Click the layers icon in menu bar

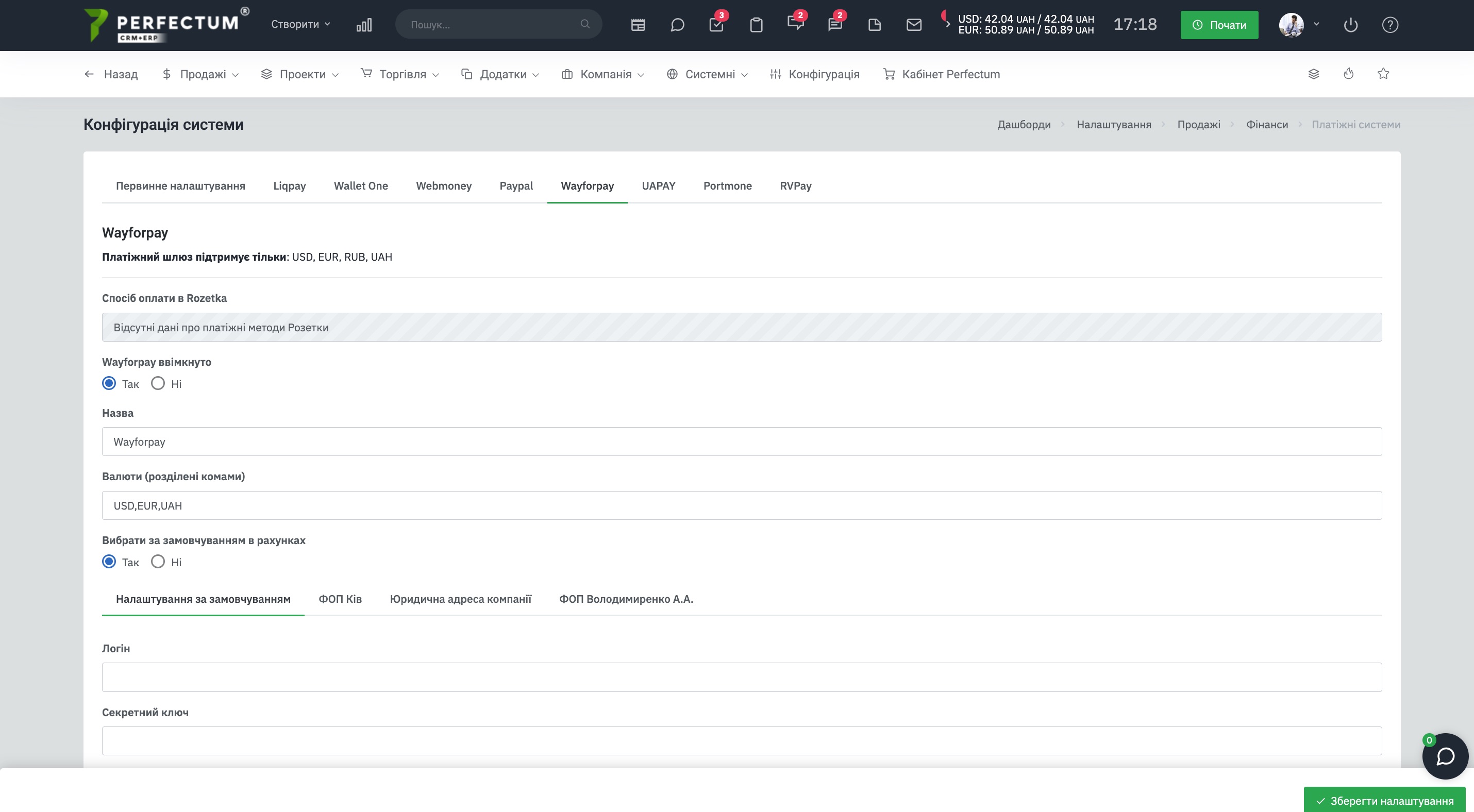click(1314, 74)
